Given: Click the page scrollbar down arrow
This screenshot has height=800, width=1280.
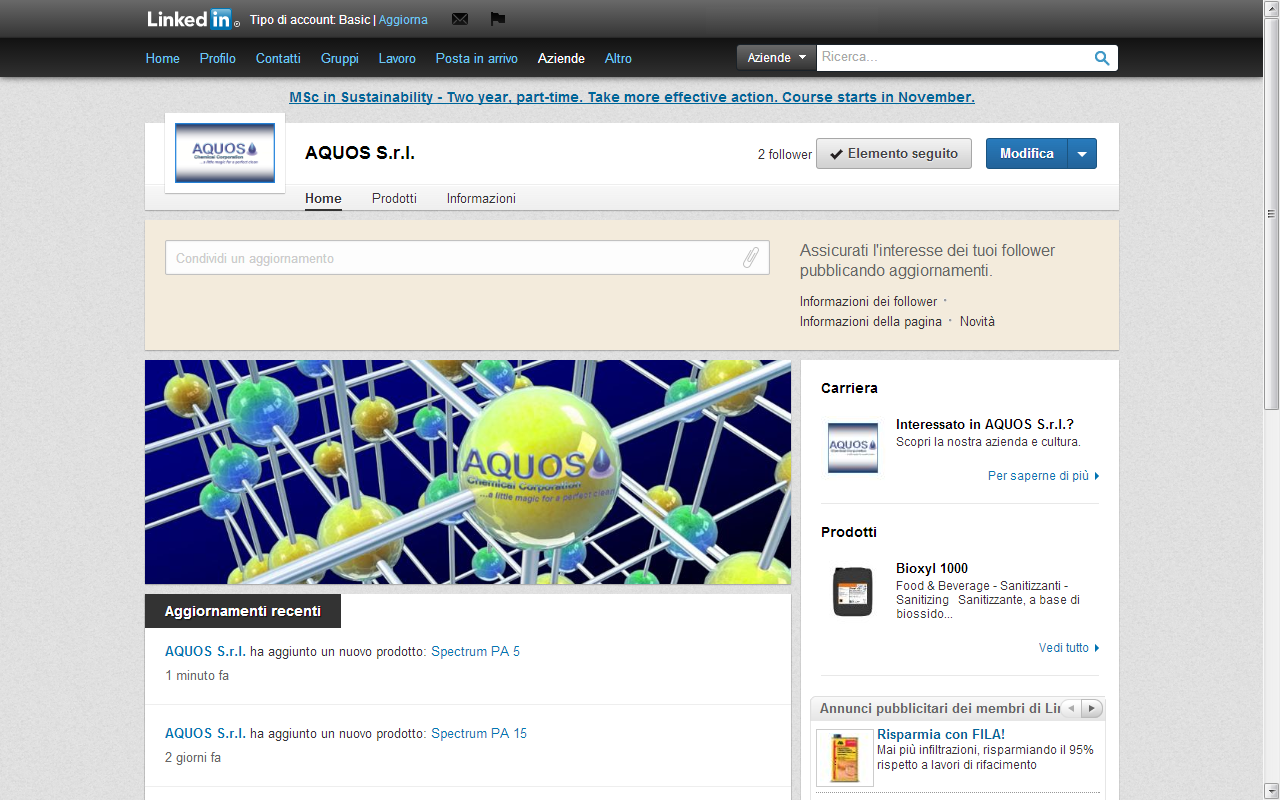Looking at the screenshot, I should pyautogui.click(x=1271, y=791).
